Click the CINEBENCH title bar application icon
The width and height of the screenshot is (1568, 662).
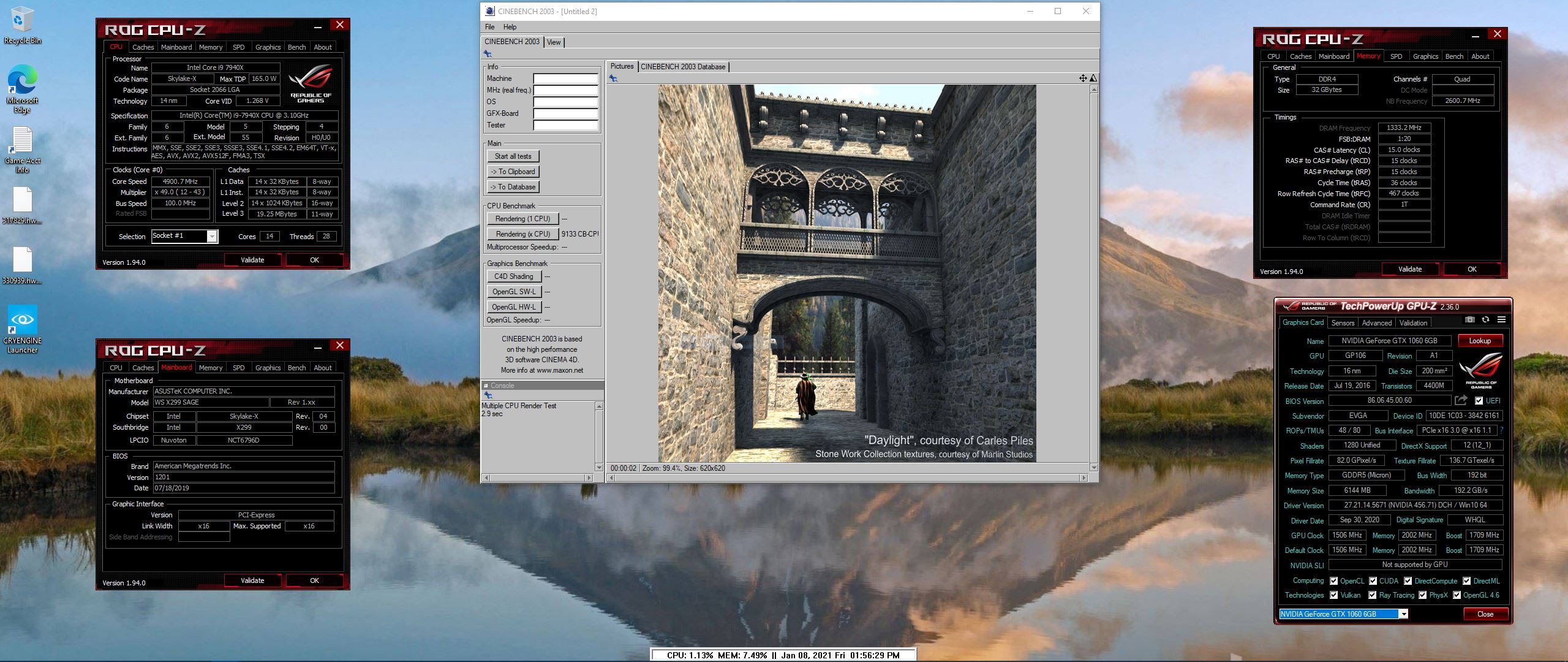[489, 11]
